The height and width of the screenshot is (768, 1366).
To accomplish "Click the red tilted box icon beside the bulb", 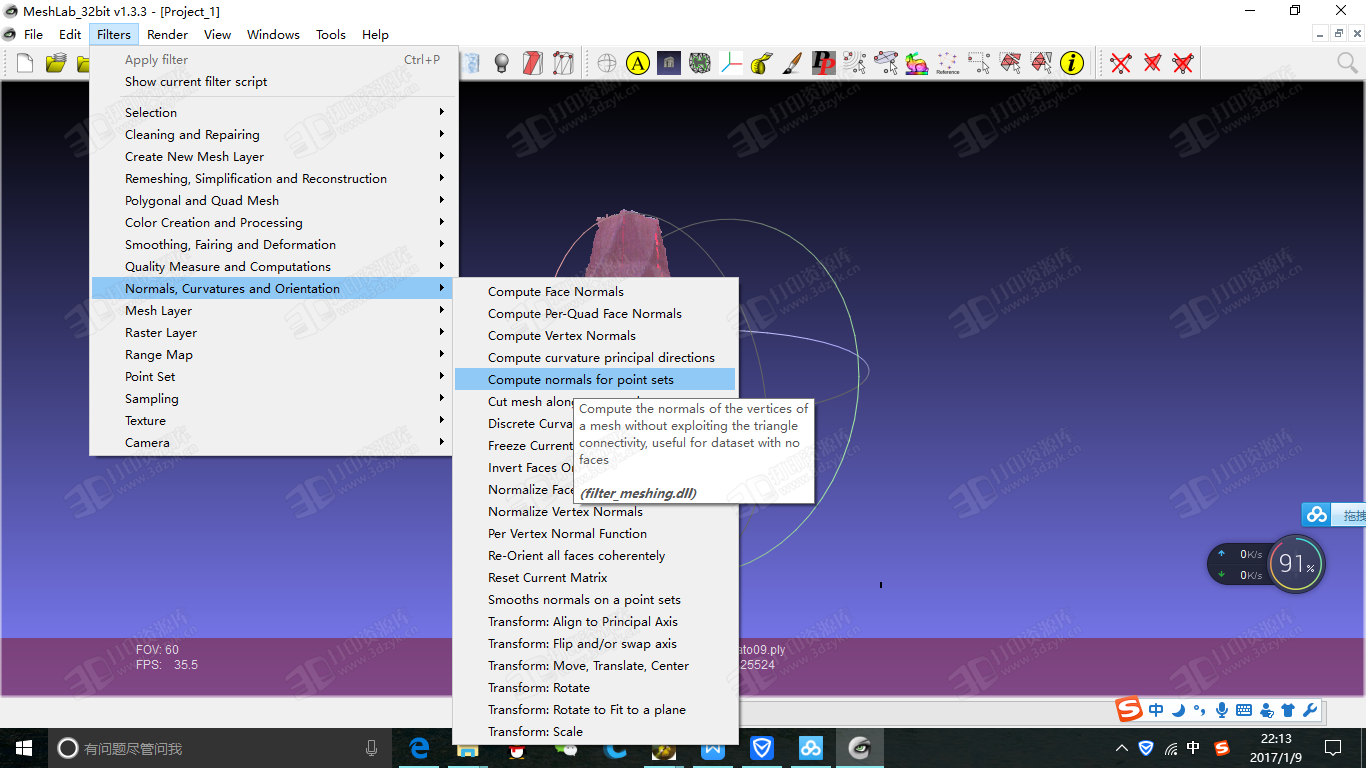I will point(533,64).
